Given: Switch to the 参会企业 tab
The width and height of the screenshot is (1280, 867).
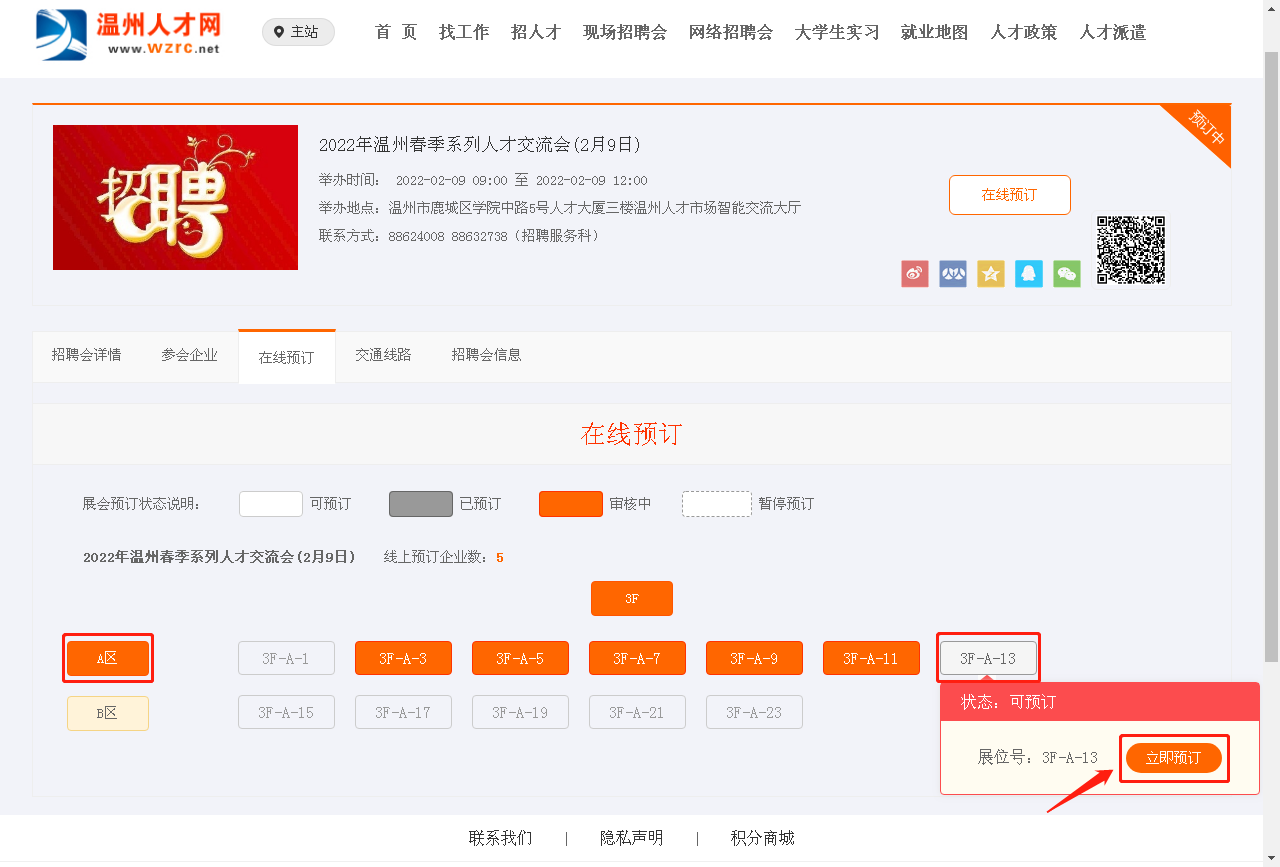Looking at the screenshot, I should point(189,355).
